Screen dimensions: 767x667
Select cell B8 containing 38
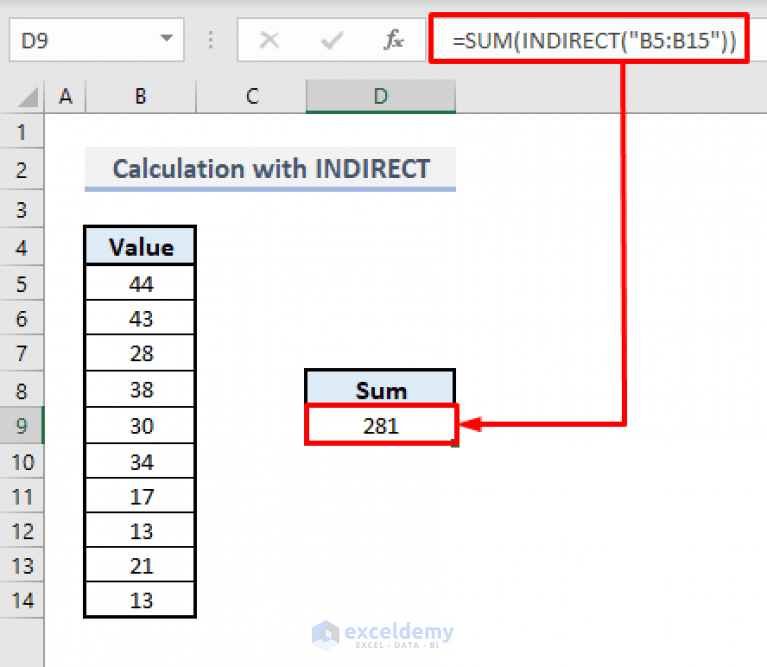coord(140,390)
